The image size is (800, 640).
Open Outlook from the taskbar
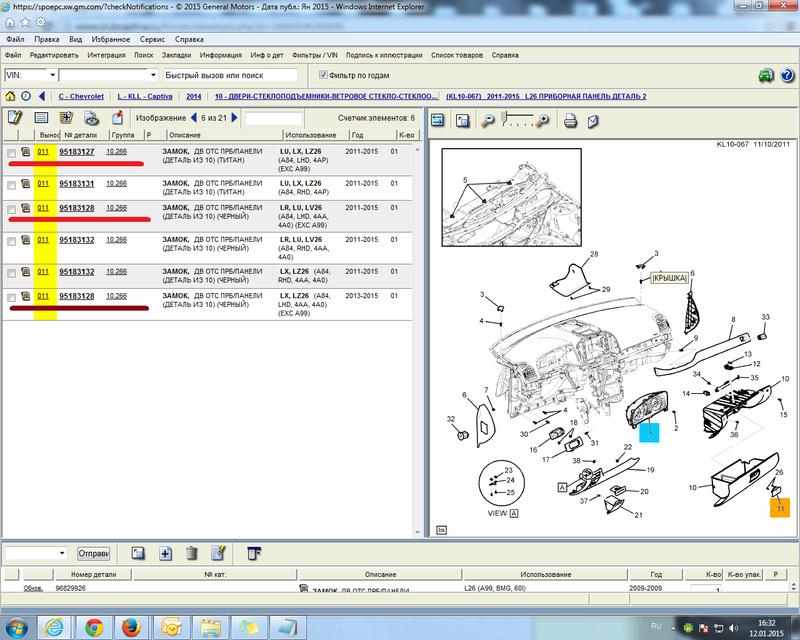tap(171, 627)
